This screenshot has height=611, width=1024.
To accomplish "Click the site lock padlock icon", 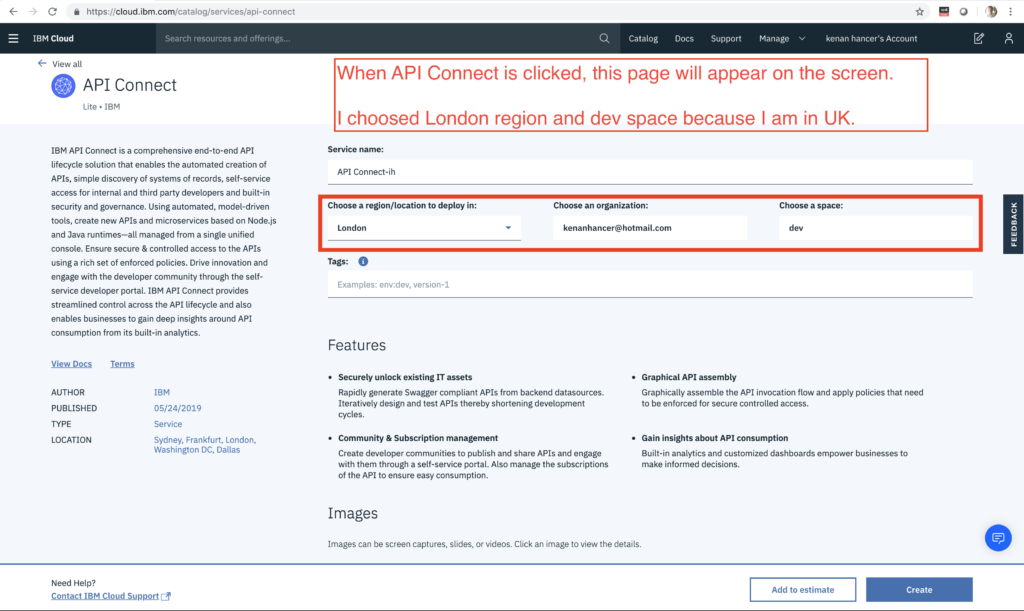I will pyautogui.click(x=76, y=12).
